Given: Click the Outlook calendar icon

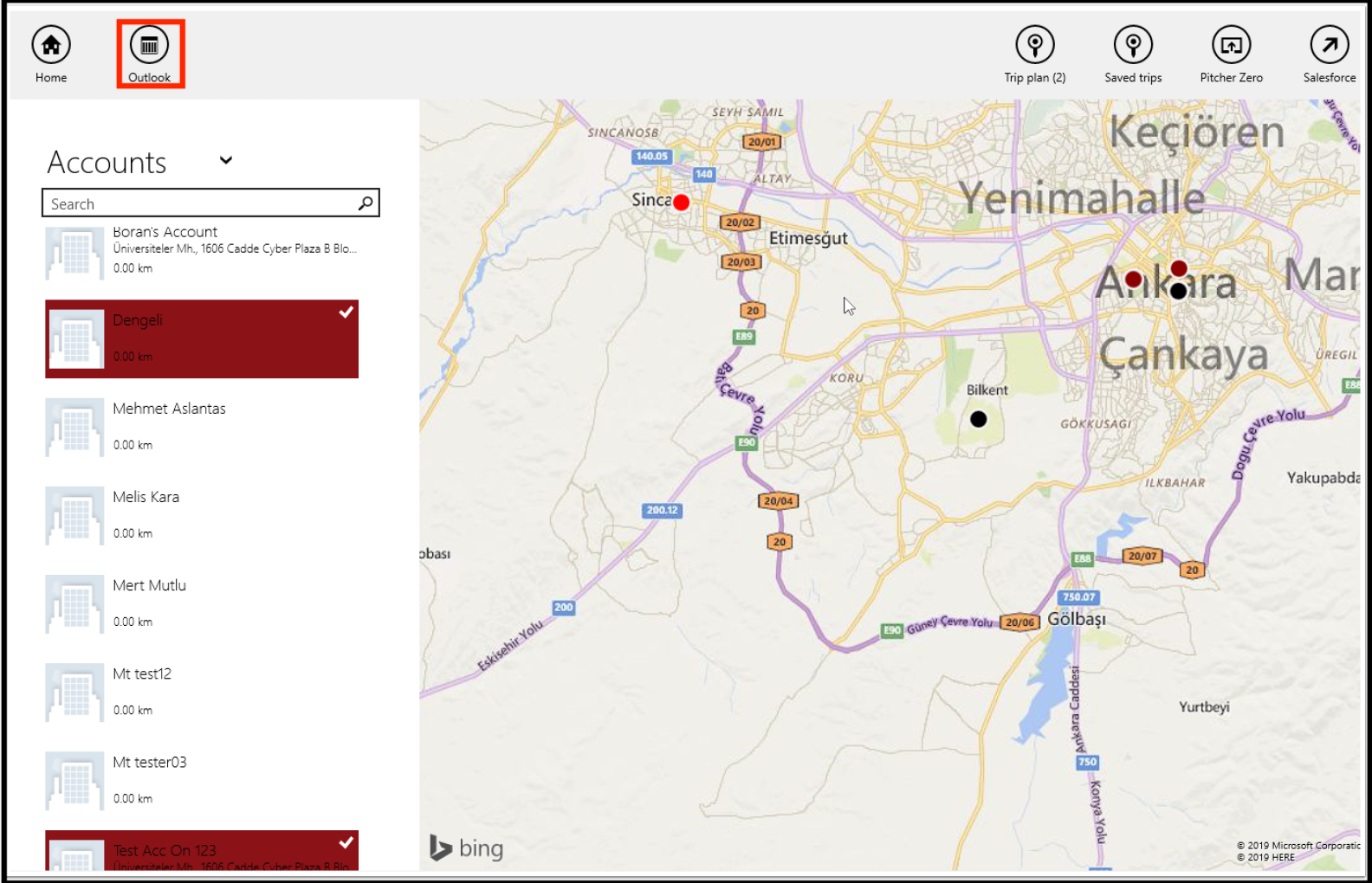Looking at the screenshot, I should coord(150,45).
